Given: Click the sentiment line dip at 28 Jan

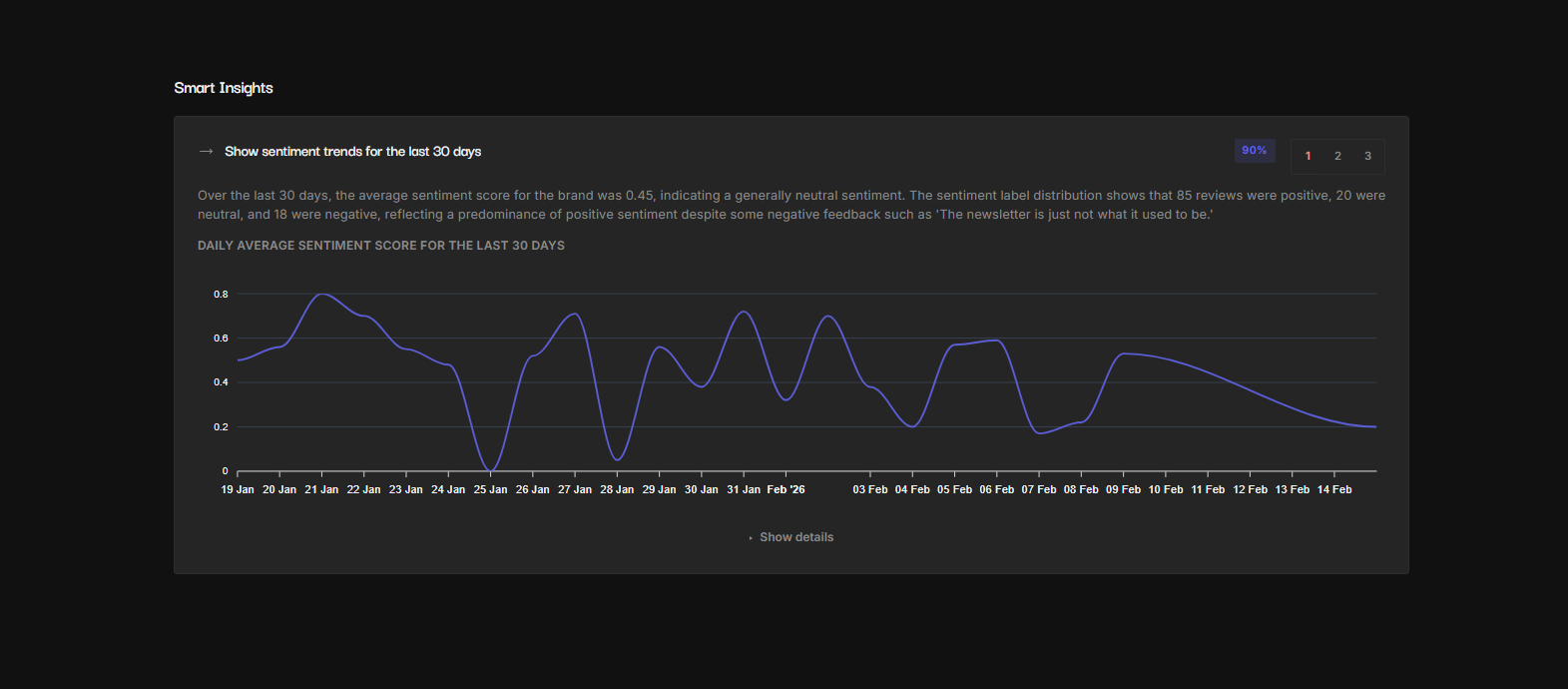Looking at the screenshot, I should pos(618,459).
